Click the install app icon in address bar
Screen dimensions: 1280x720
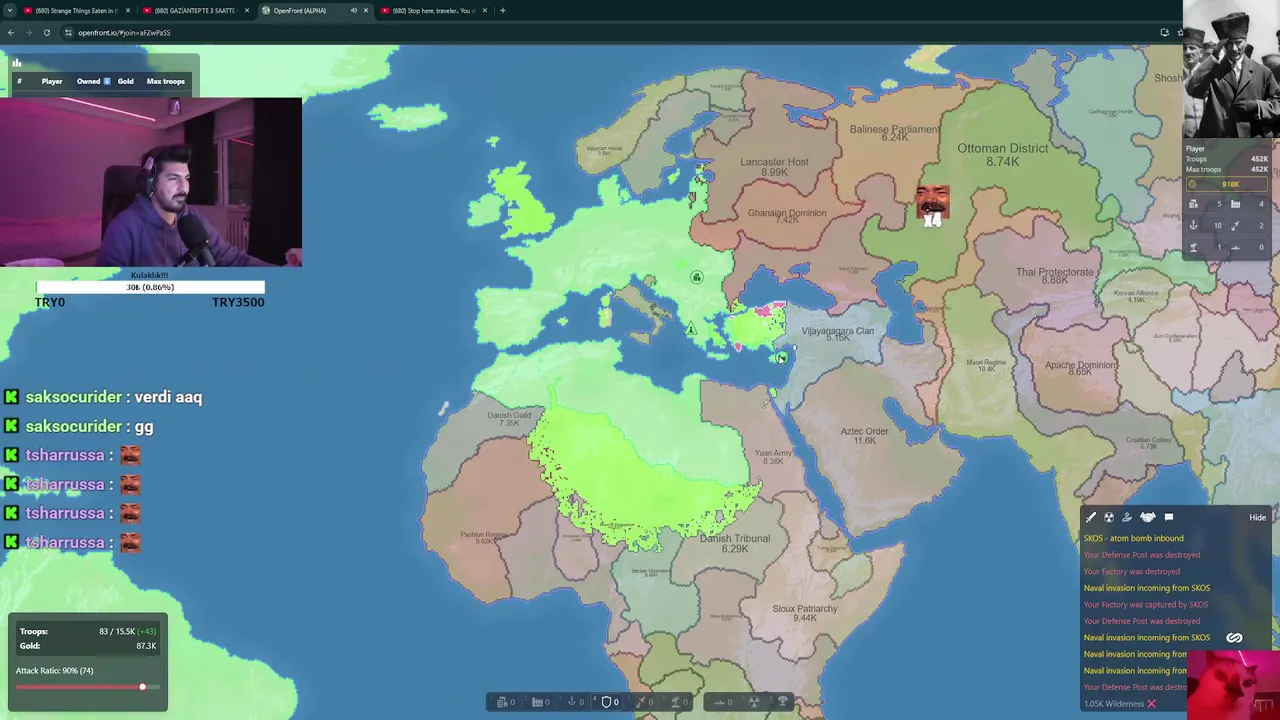pos(1164,32)
